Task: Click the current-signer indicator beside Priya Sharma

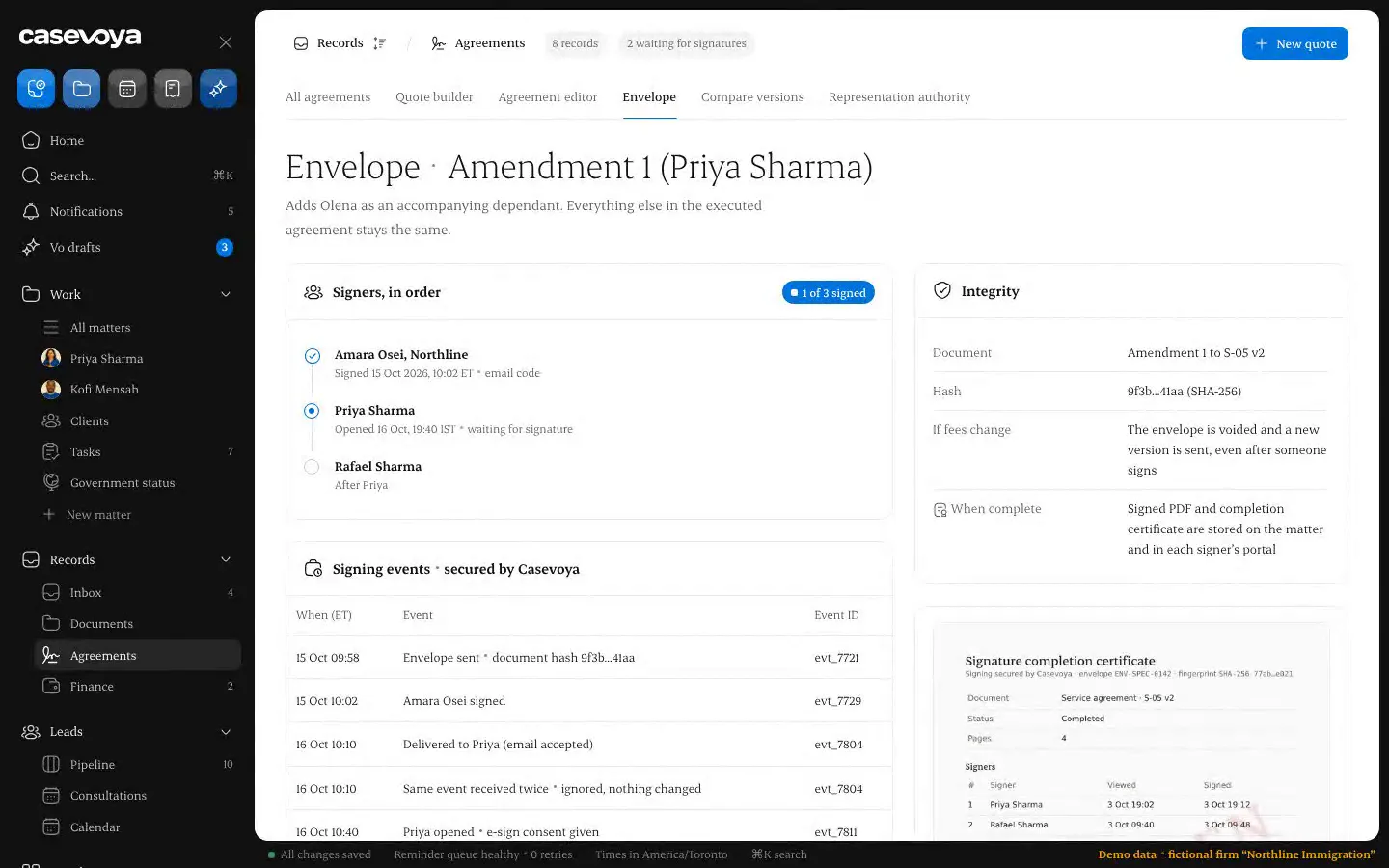Action: pyautogui.click(x=312, y=411)
